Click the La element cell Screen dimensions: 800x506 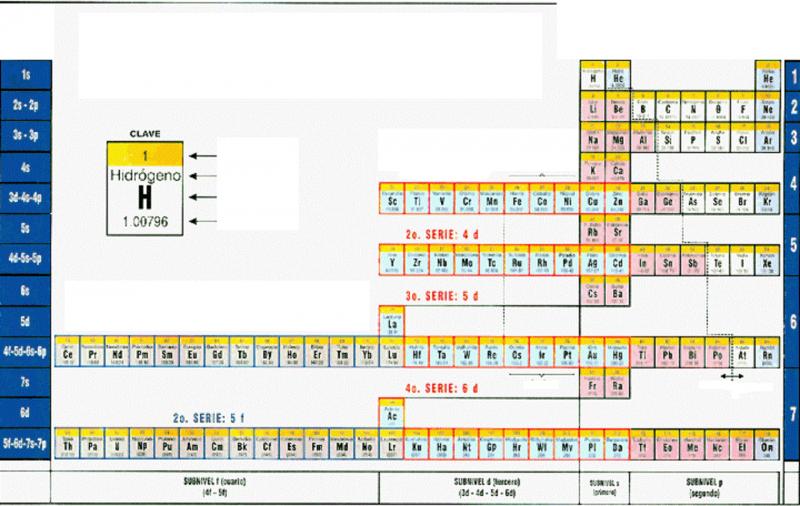(x=392, y=322)
